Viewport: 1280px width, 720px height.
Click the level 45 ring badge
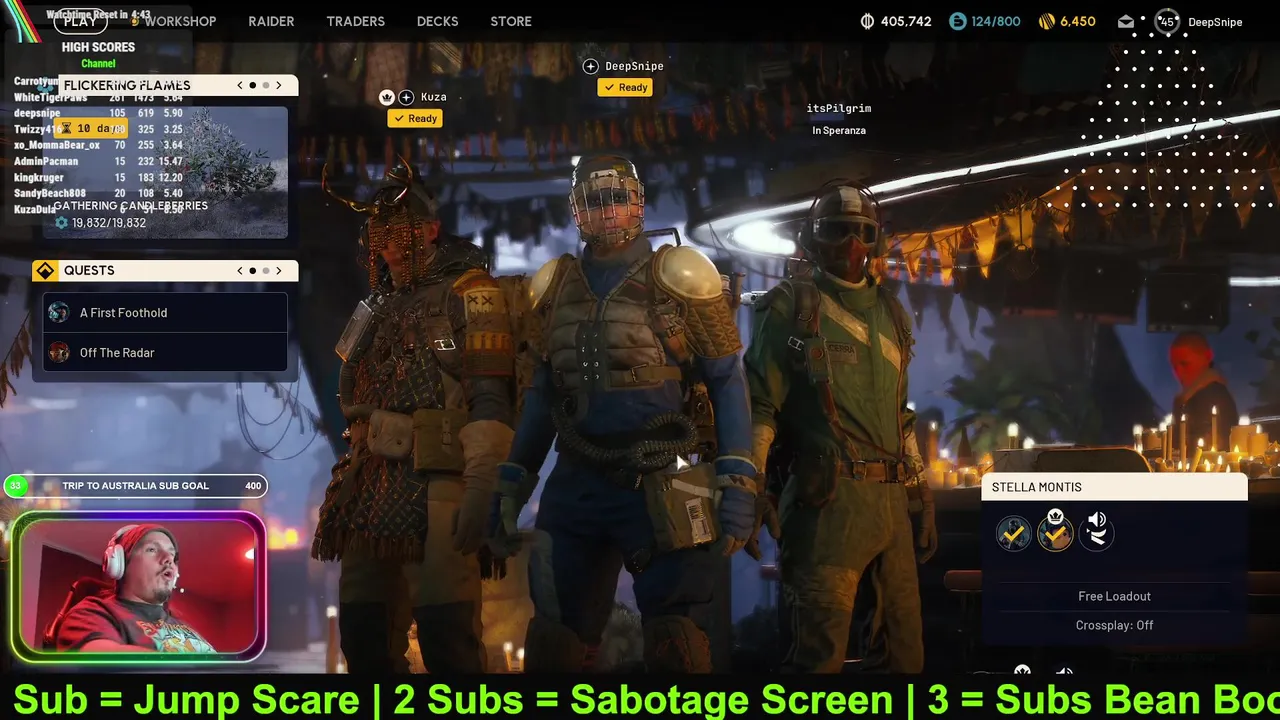(1166, 21)
